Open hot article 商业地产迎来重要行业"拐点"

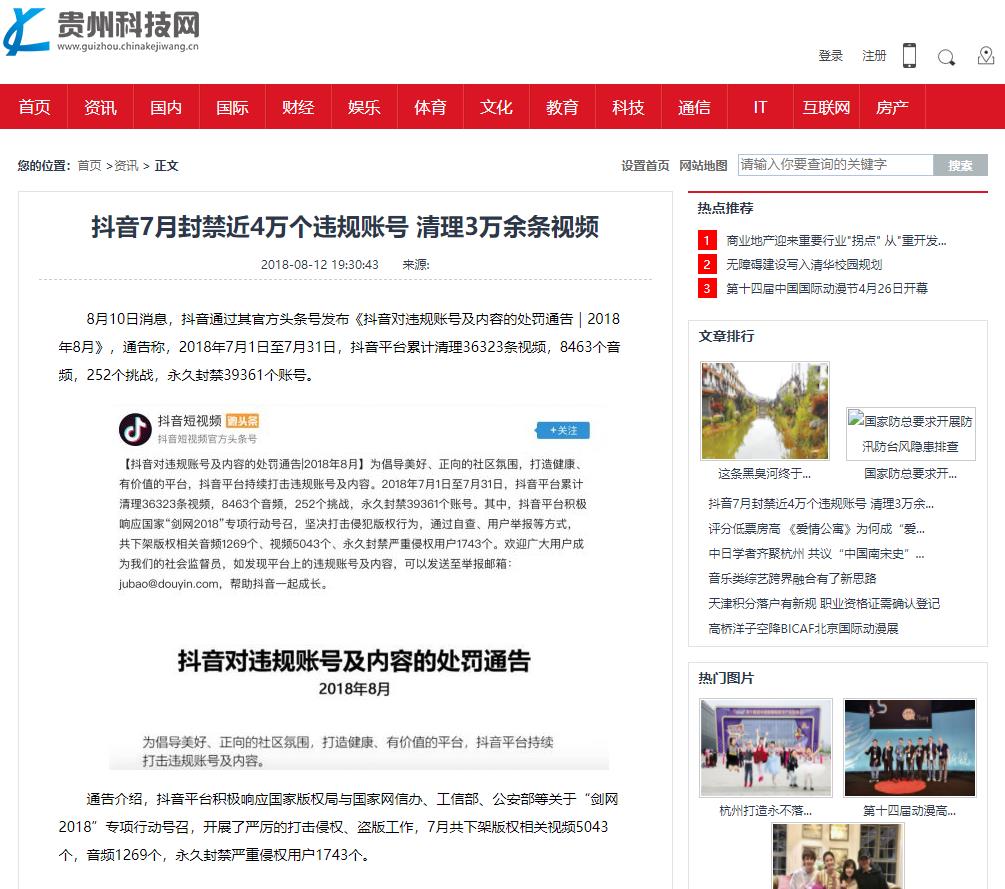pyautogui.click(x=836, y=241)
